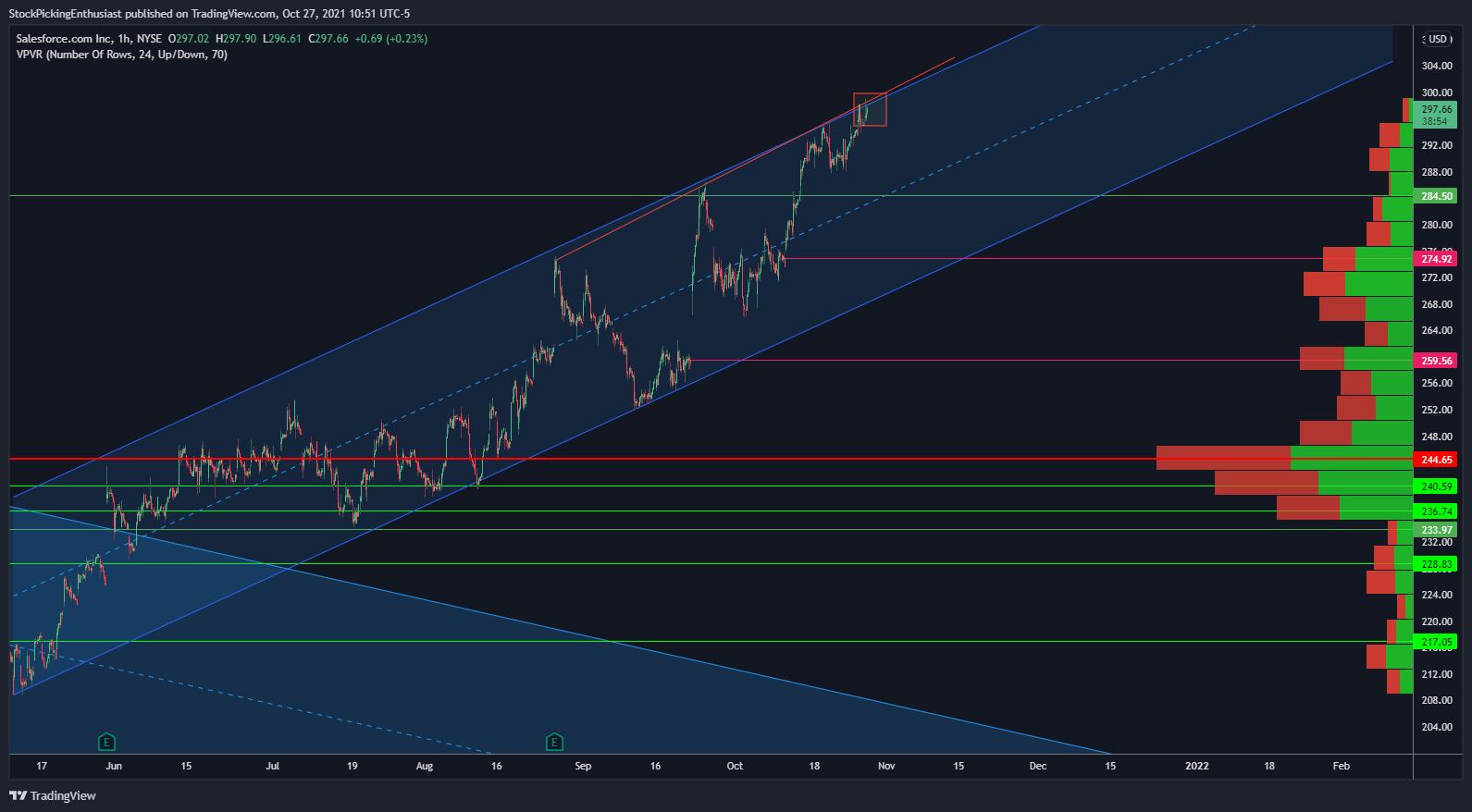Image resolution: width=1472 pixels, height=812 pixels.
Task: Click the bar countdown timer 38:54
Action: (1435, 121)
